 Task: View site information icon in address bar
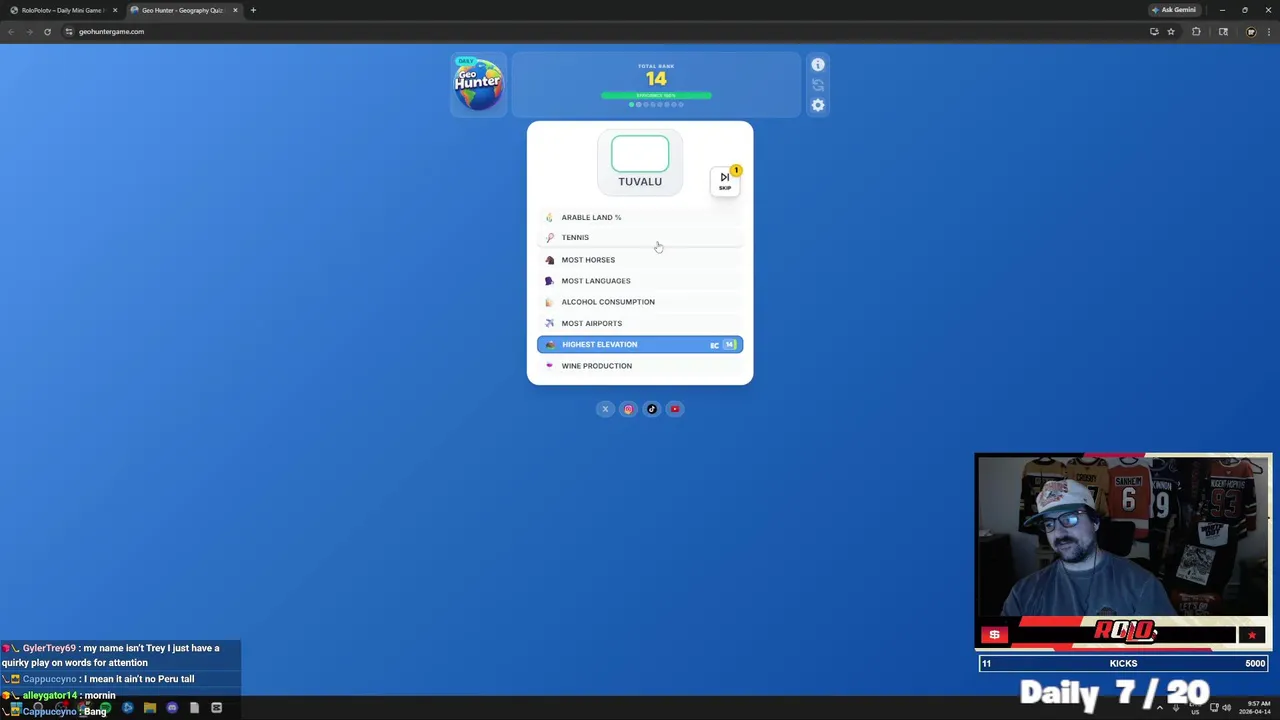click(69, 32)
